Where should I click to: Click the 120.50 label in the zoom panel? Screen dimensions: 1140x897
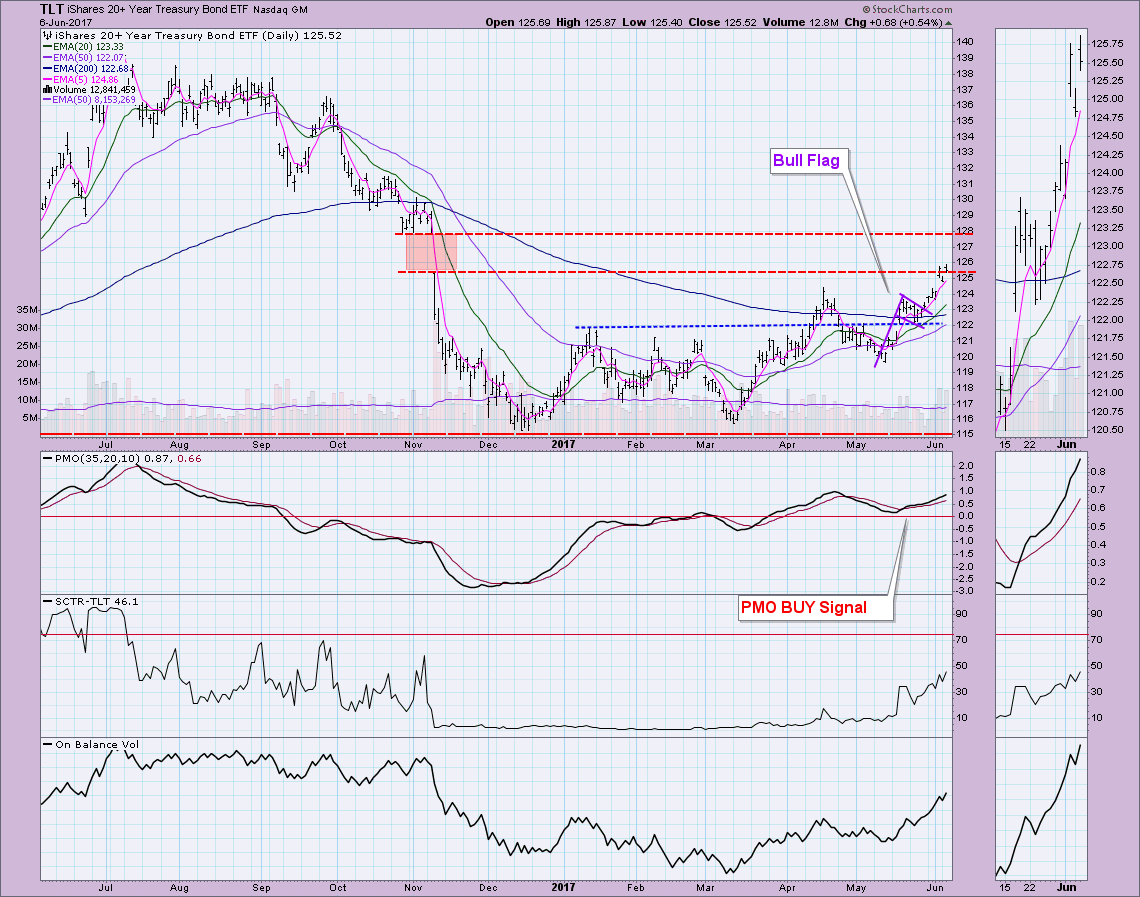click(x=1107, y=430)
